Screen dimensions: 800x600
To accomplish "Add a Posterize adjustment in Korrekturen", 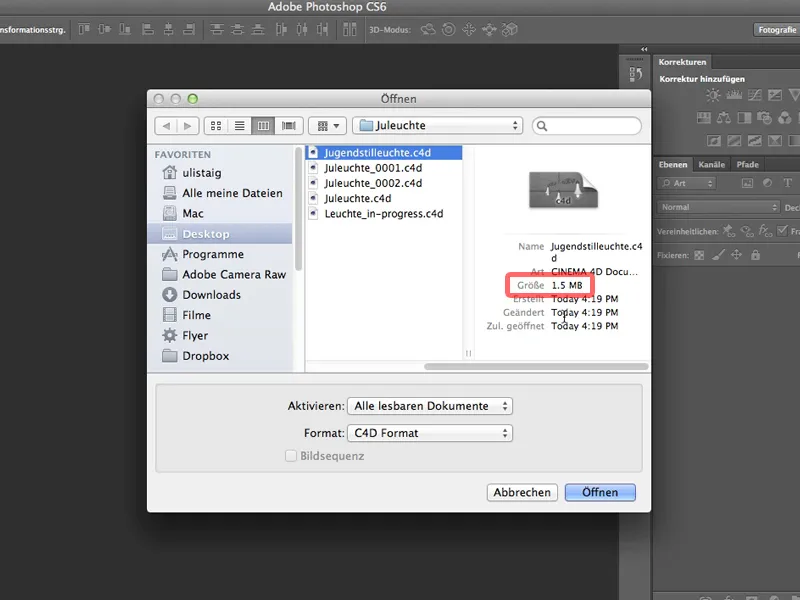I will click(x=734, y=140).
